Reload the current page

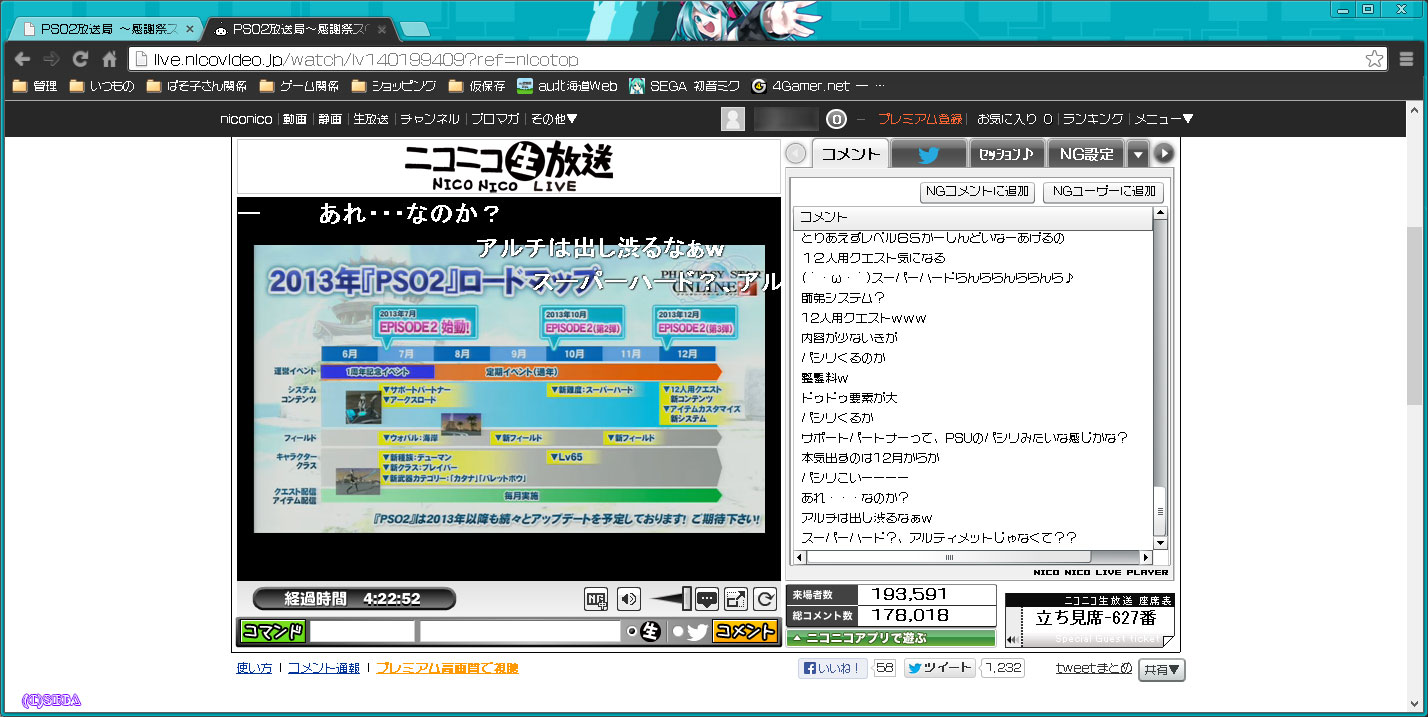point(81,59)
